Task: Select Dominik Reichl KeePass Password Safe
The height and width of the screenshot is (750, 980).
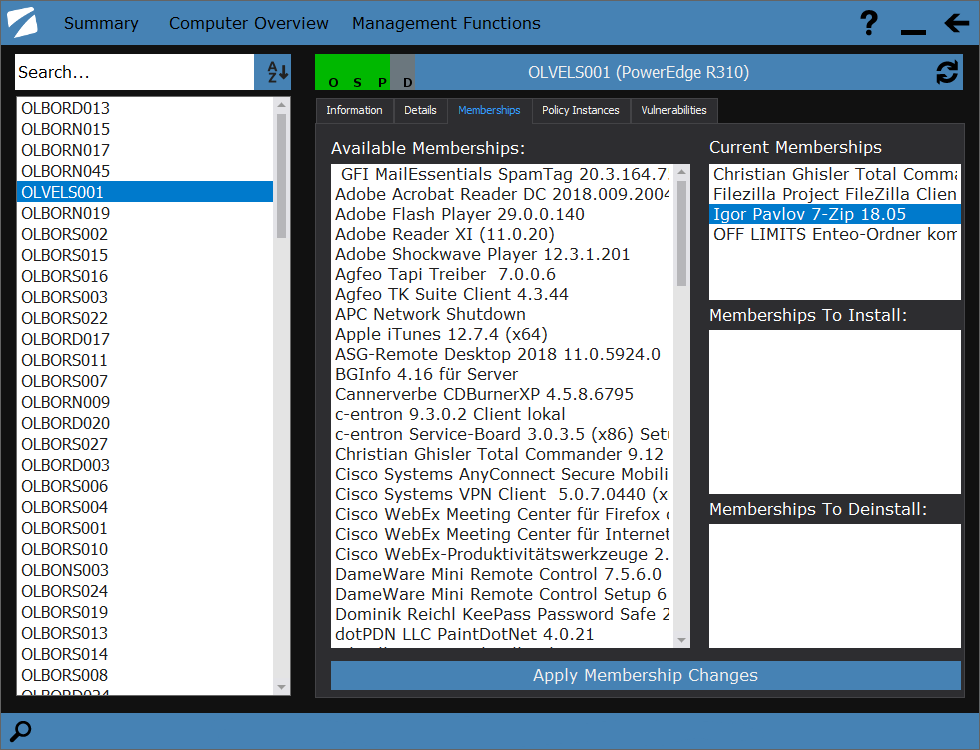Action: click(502, 614)
